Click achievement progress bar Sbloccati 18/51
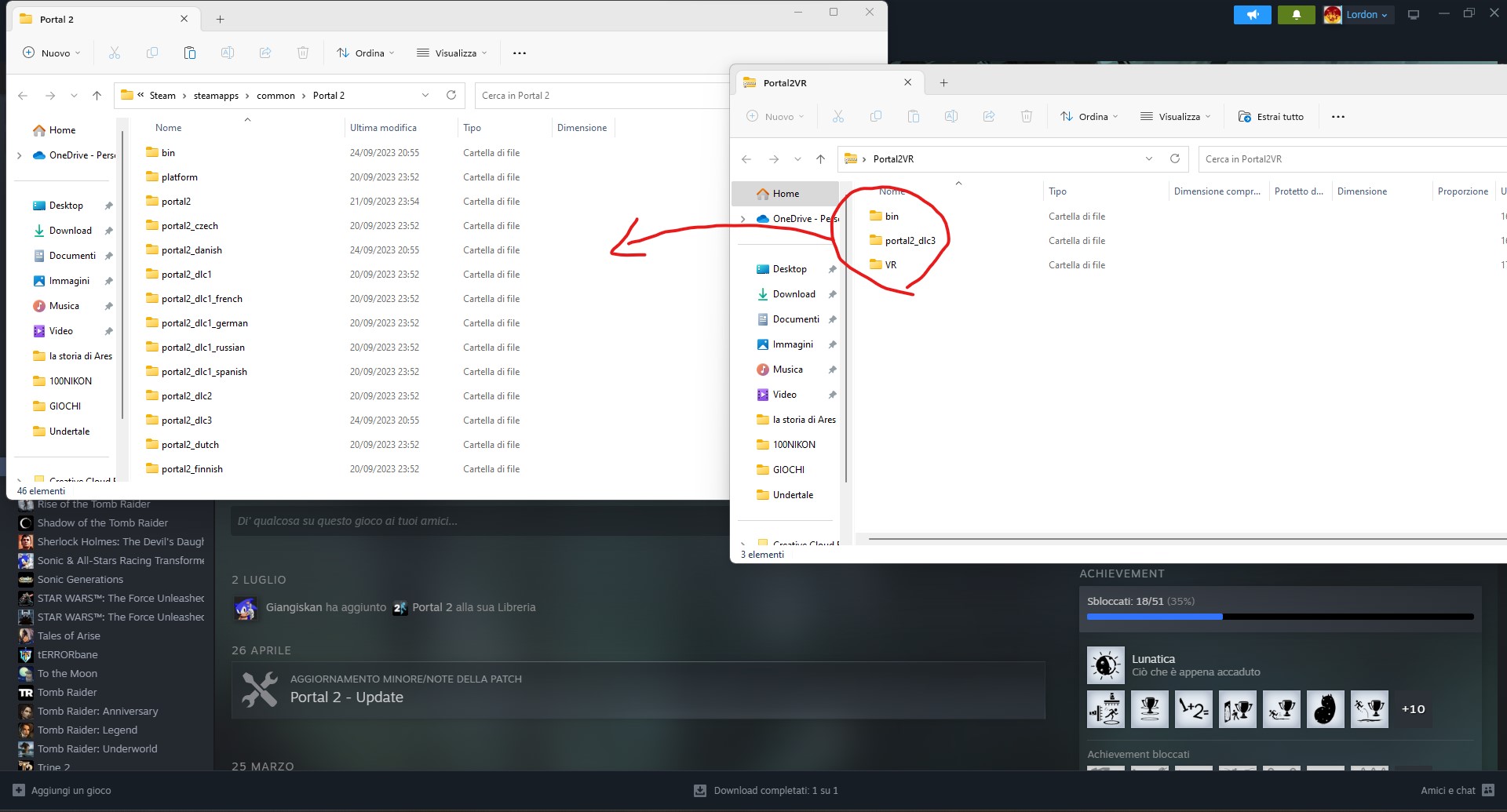This screenshot has width=1507, height=812. [1280, 617]
